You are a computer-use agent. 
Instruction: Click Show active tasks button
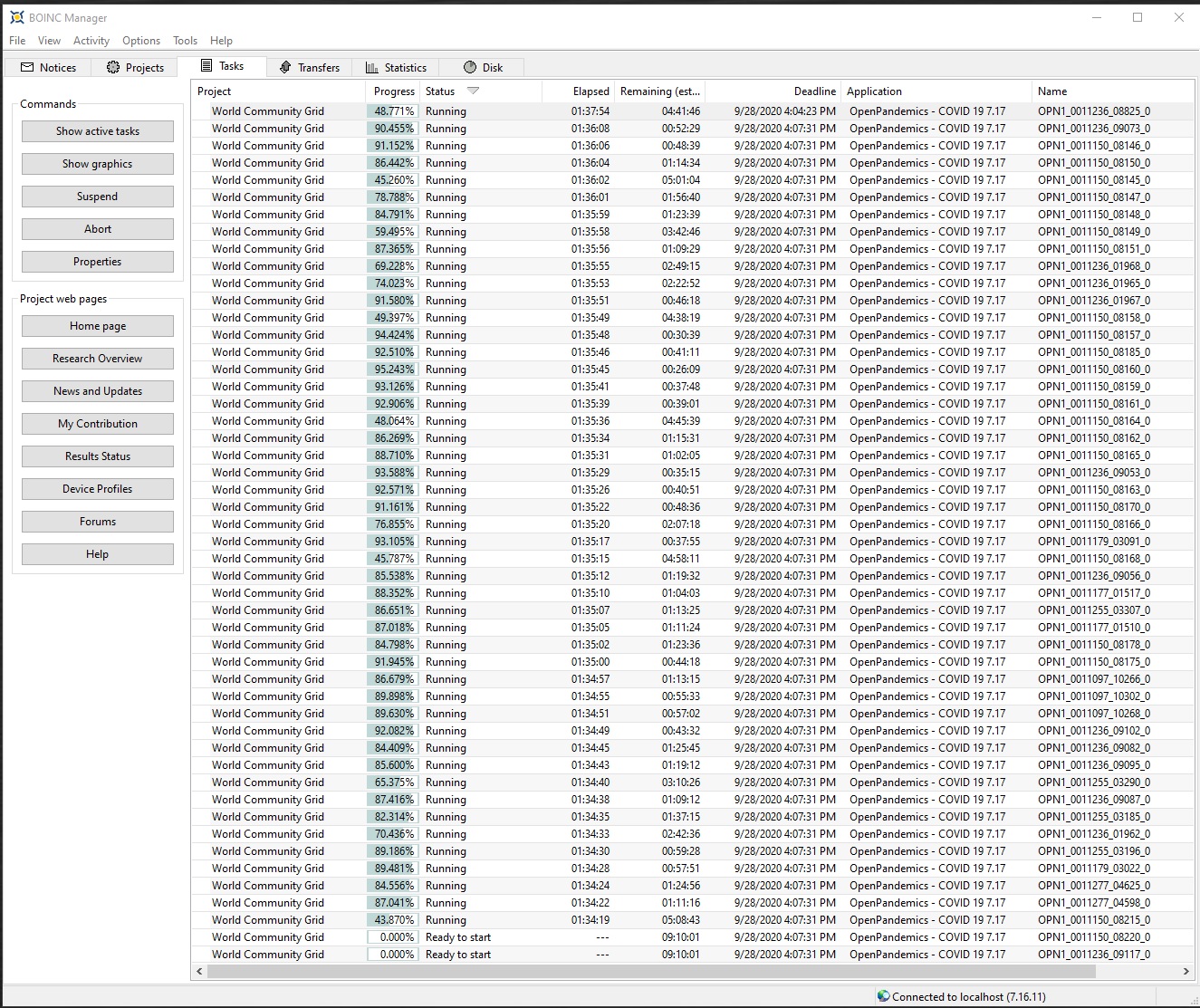98,131
